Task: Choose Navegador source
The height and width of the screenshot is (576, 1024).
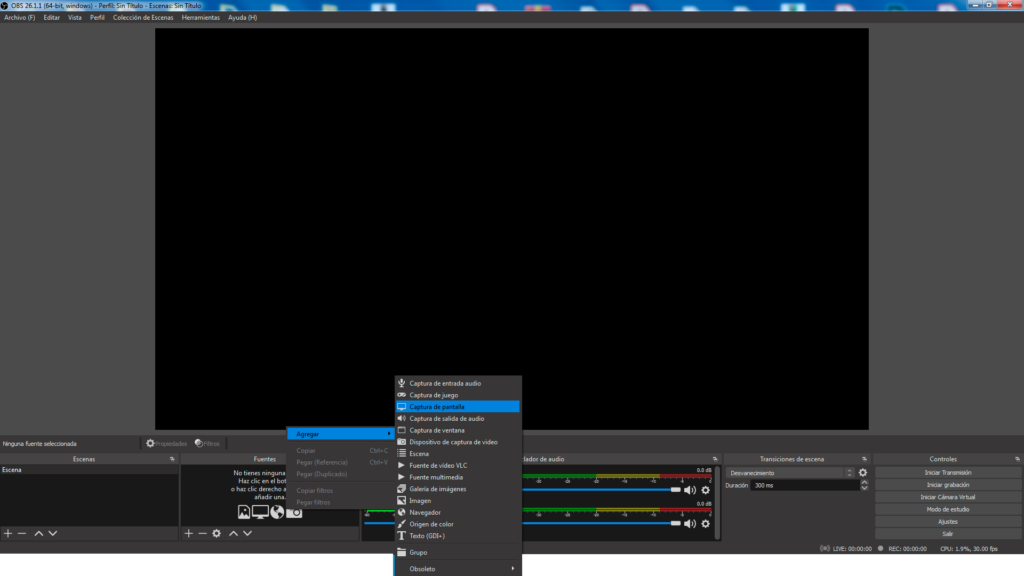Action: [x=457, y=513]
